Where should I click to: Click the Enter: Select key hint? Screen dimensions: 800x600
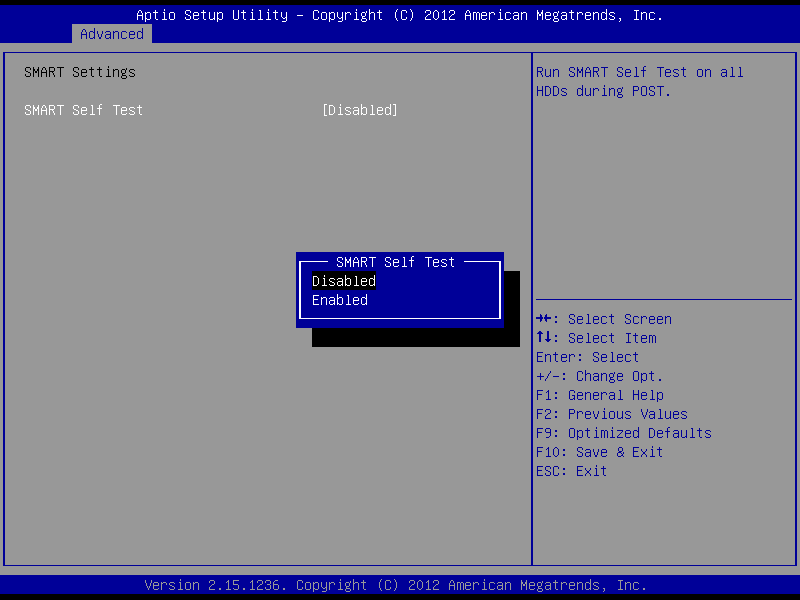[x=587, y=357]
